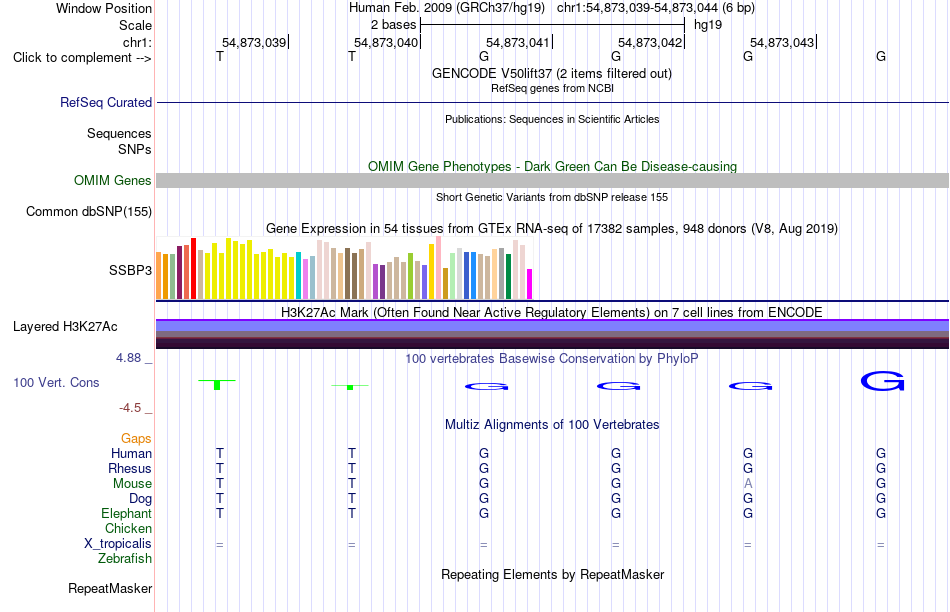Click the 54,873,043 coordinate label
This screenshot has height=612, width=950.
click(x=782, y=42)
